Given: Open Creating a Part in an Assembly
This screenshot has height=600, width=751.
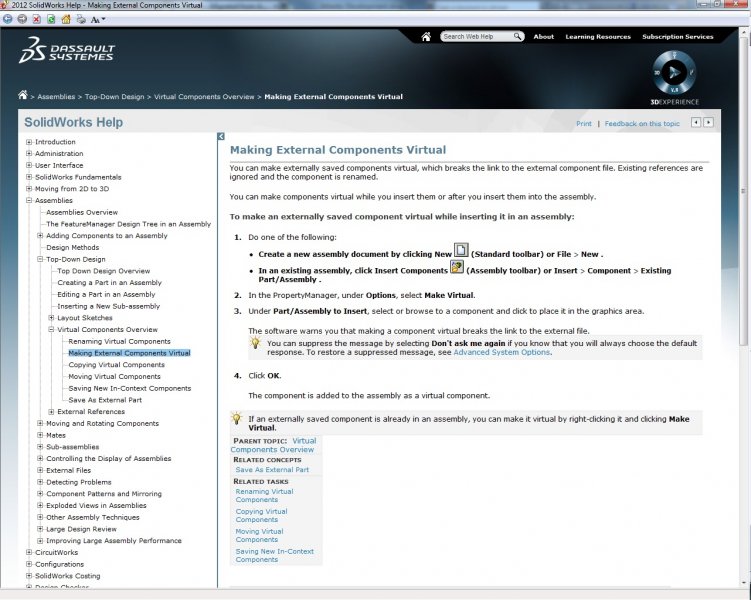Looking at the screenshot, I should click(x=109, y=283).
